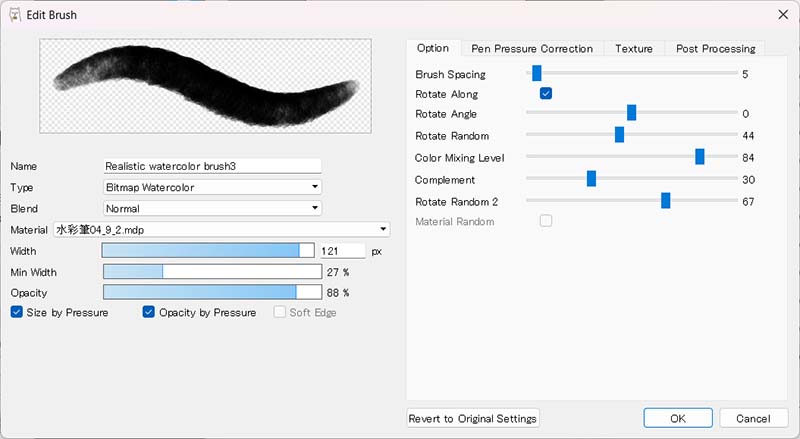Image resolution: width=800 pixels, height=439 pixels.
Task: Click the brush stroke preview image
Action: pyautogui.click(x=206, y=86)
